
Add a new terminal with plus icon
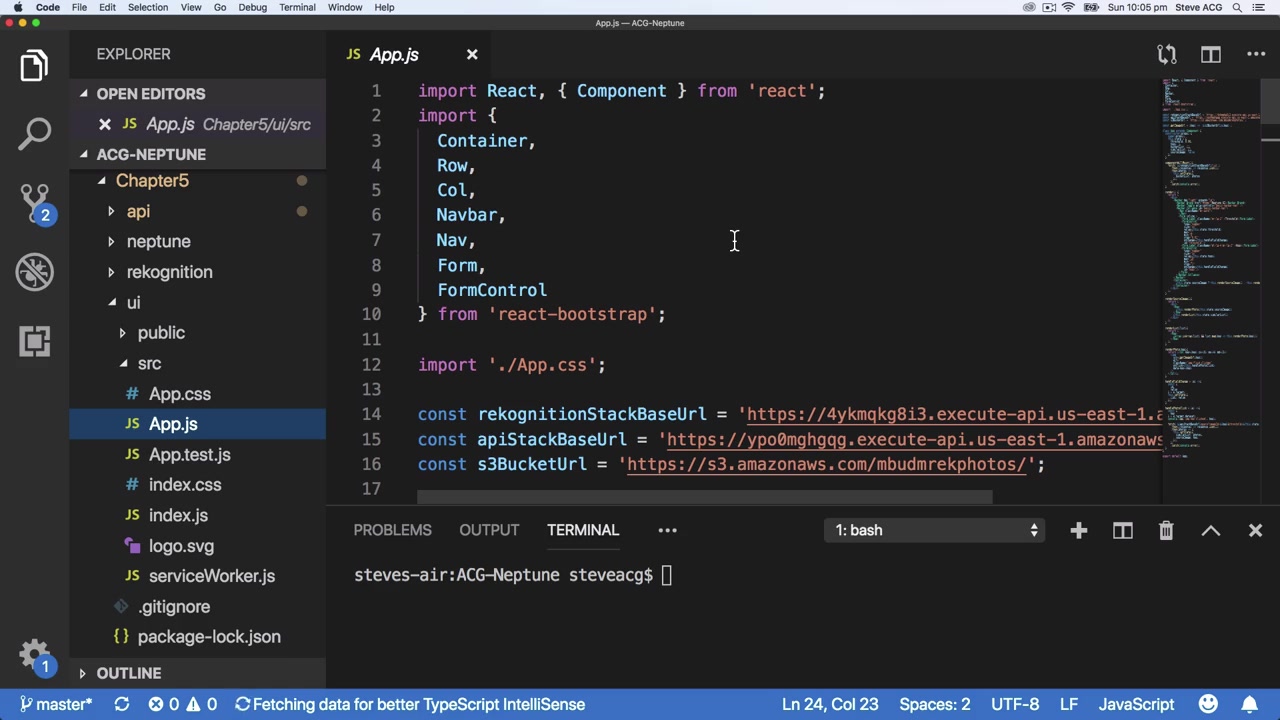(x=1078, y=530)
